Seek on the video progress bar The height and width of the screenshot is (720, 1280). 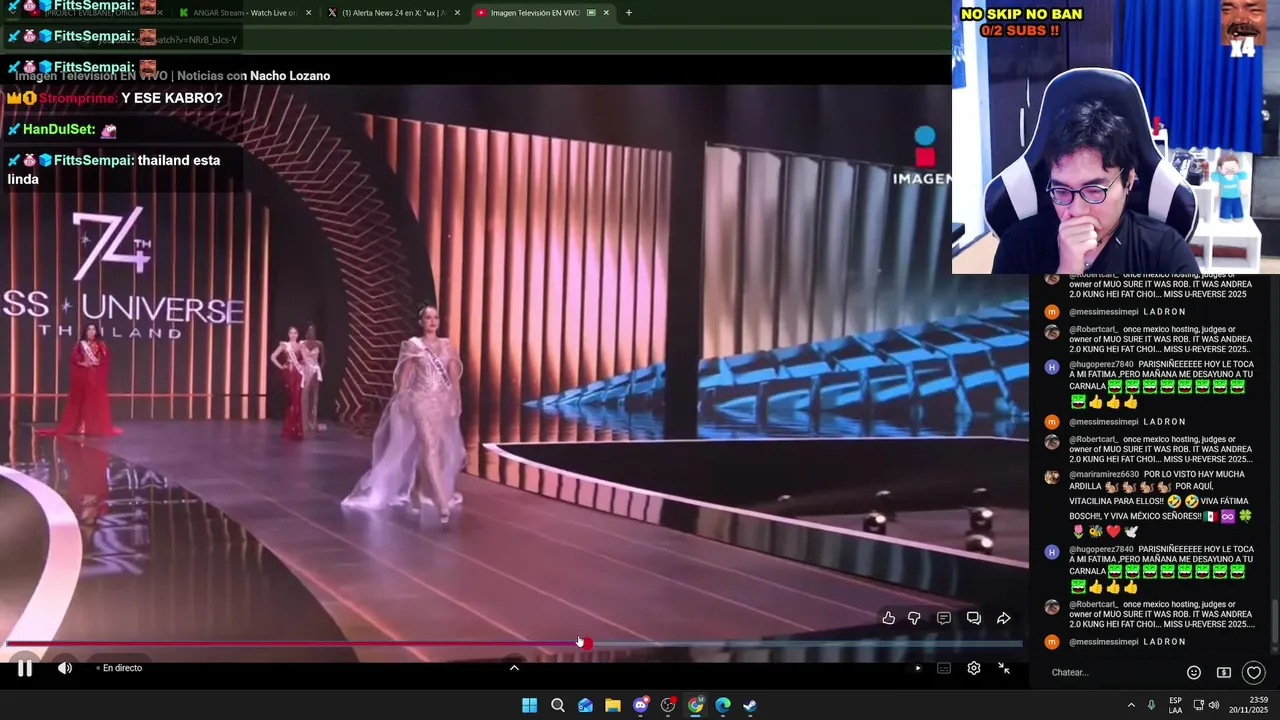pos(514,643)
